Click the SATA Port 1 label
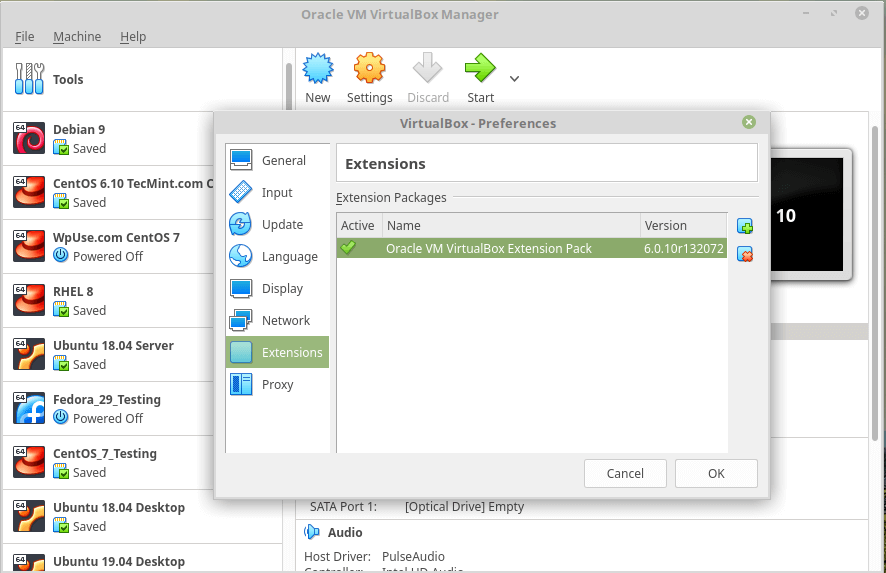 343,506
